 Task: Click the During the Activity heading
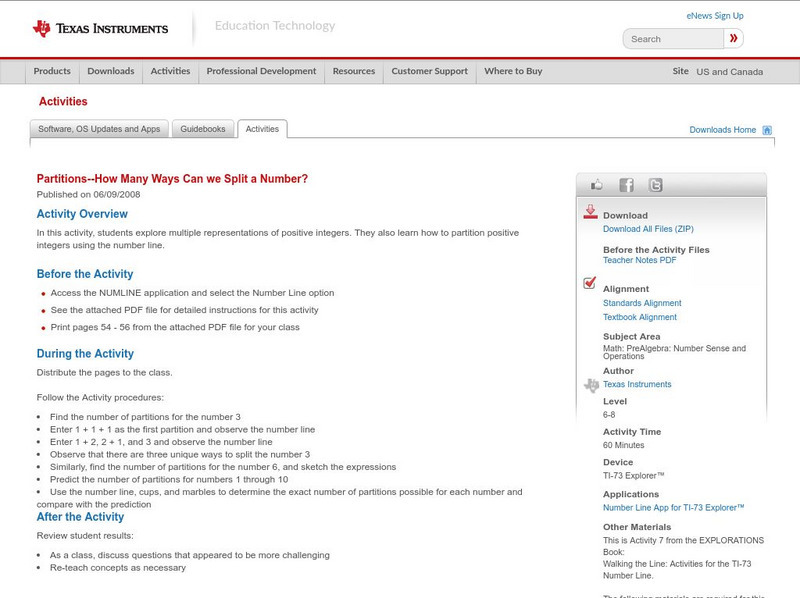point(85,354)
